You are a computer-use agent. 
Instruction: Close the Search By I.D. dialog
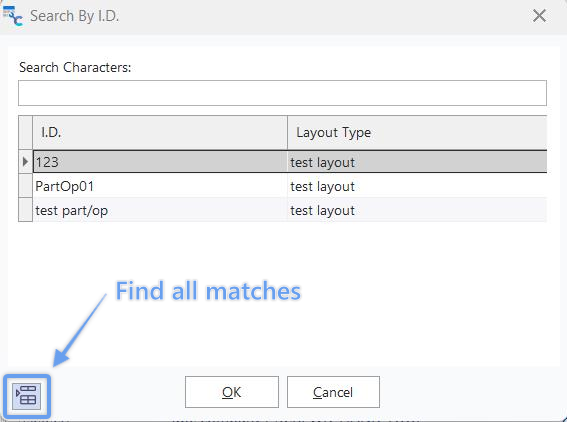coord(539,16)
